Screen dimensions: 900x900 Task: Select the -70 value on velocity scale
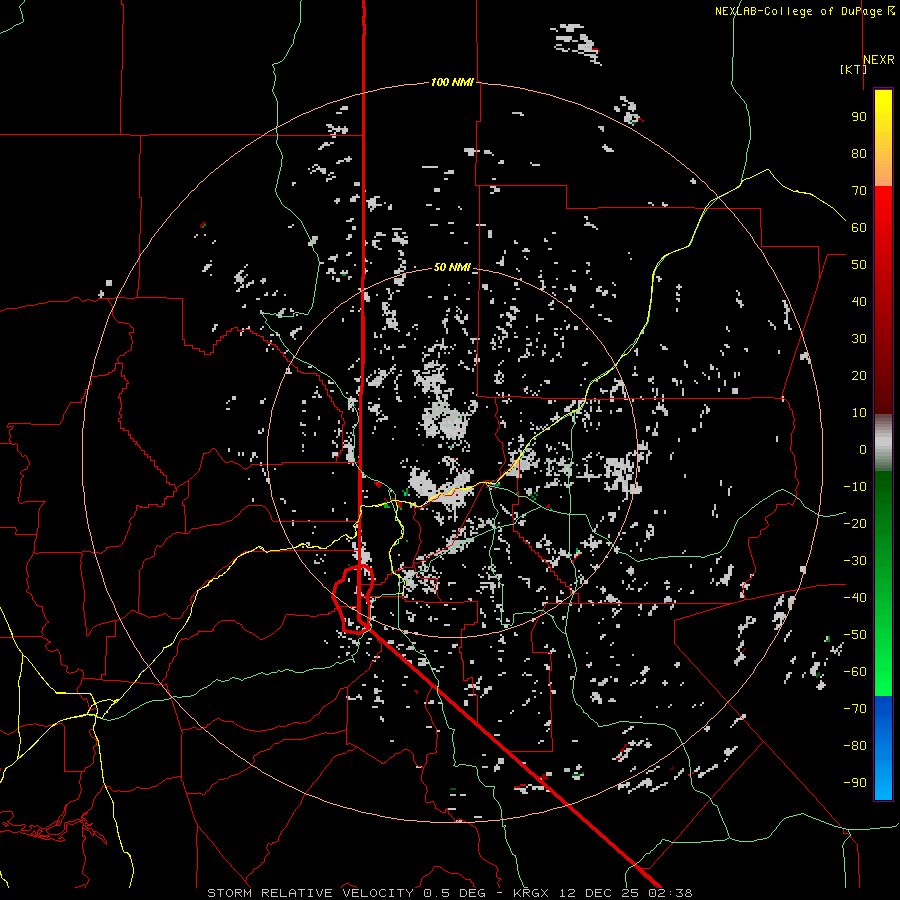[855, 709]
